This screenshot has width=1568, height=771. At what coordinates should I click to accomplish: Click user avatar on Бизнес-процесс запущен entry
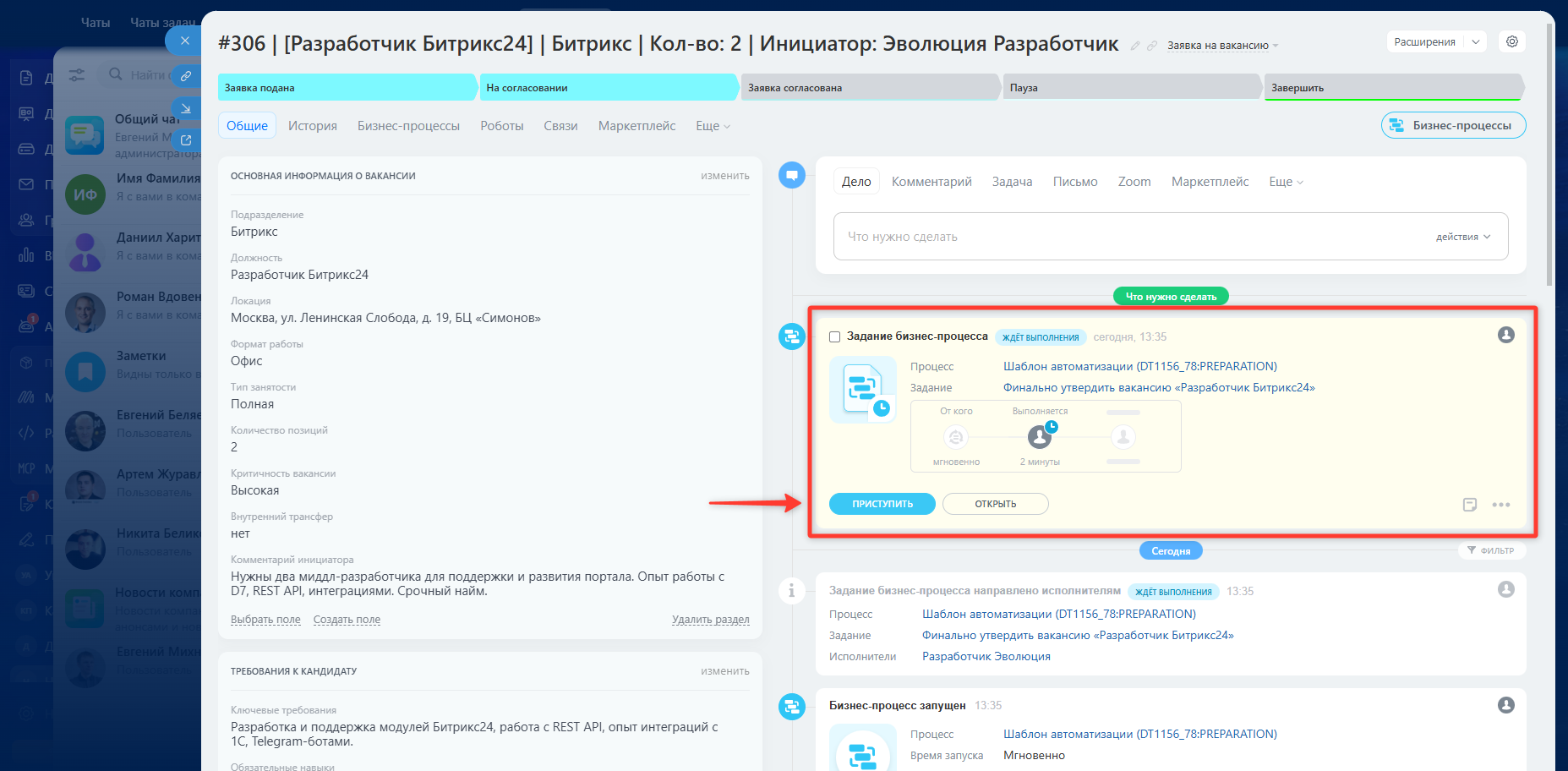coord(1506,705)
